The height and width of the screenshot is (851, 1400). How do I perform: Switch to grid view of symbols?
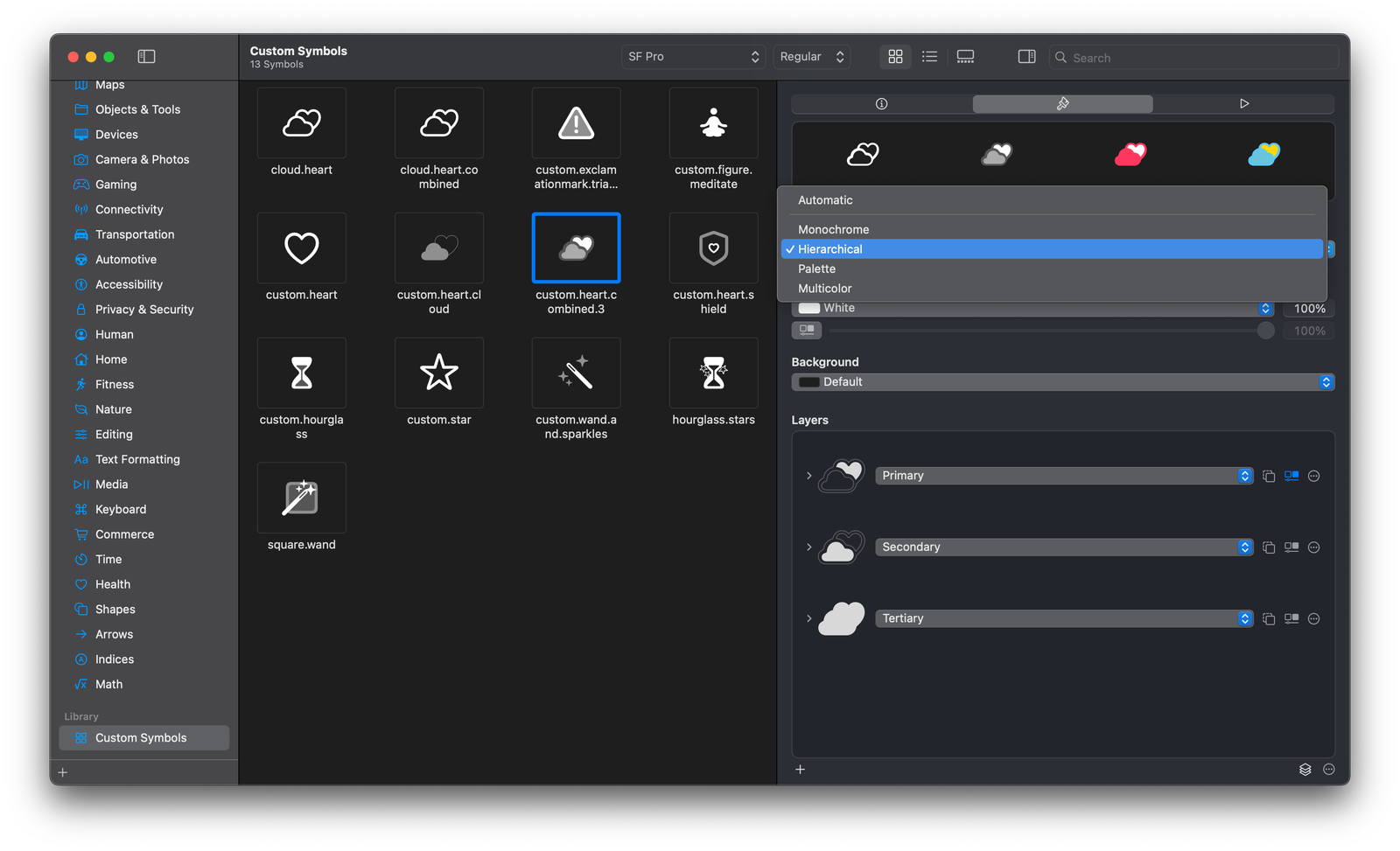point(895,56)
